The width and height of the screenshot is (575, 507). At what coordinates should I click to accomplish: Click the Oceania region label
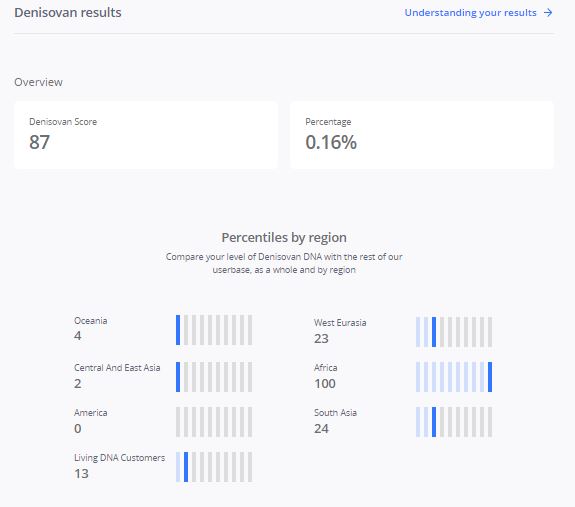[91, 321]
